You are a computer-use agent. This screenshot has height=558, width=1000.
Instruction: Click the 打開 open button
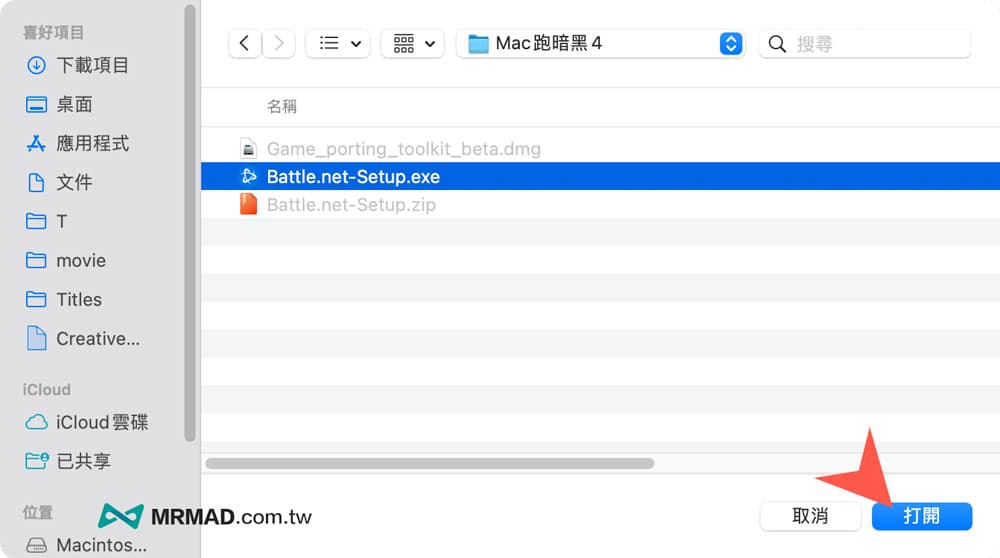(922, 516)
